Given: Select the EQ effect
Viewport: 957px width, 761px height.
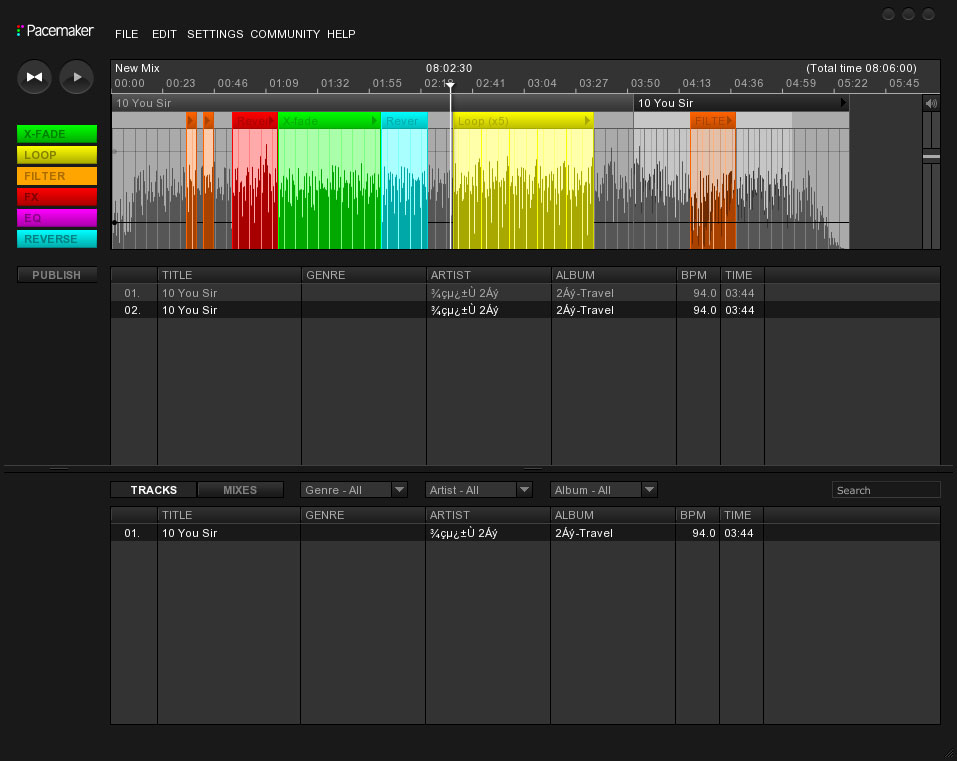Looking at the screenshot, I should click(x=57, y=218).
